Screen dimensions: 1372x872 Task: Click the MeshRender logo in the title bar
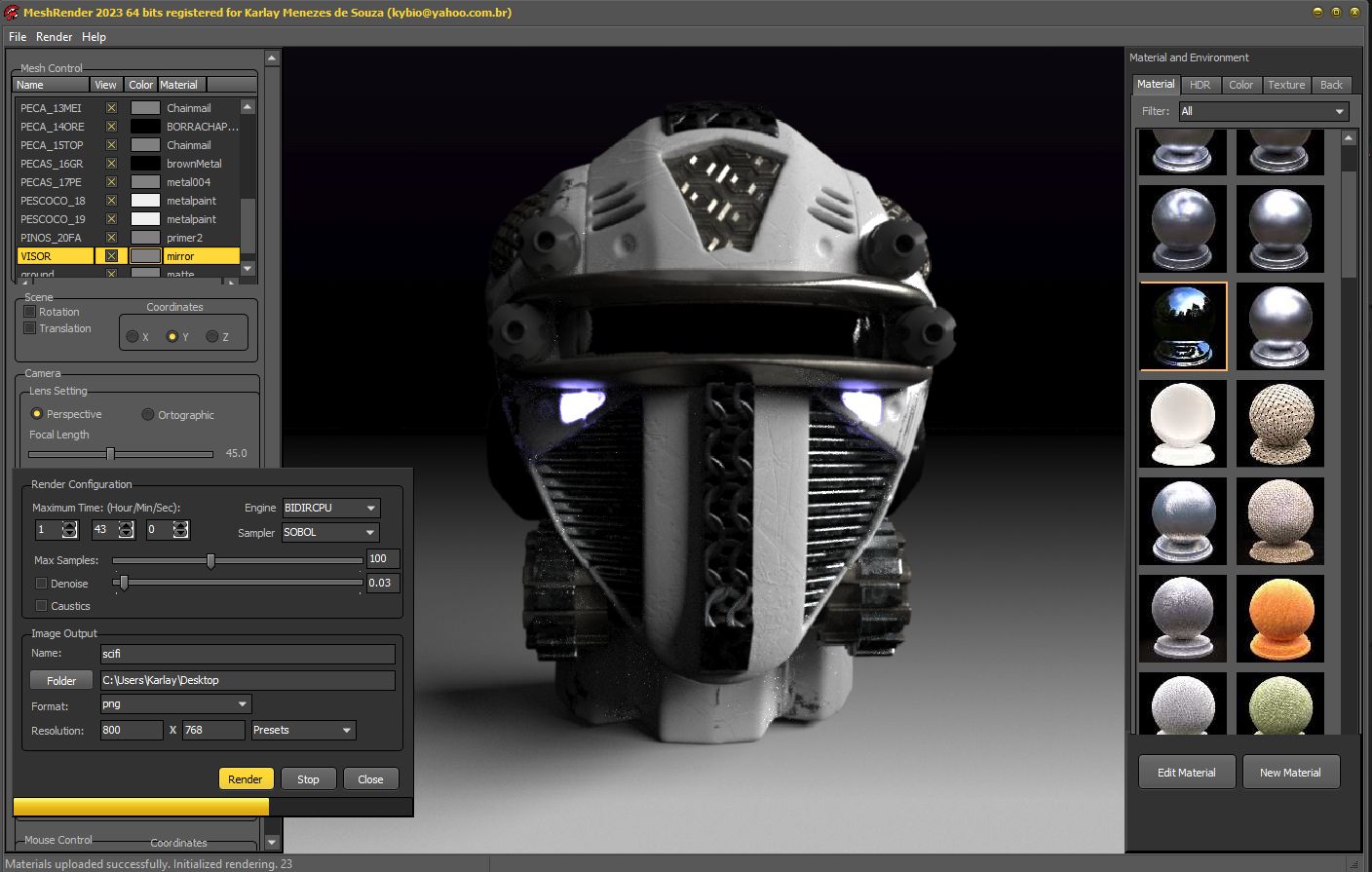click(12, 13)
